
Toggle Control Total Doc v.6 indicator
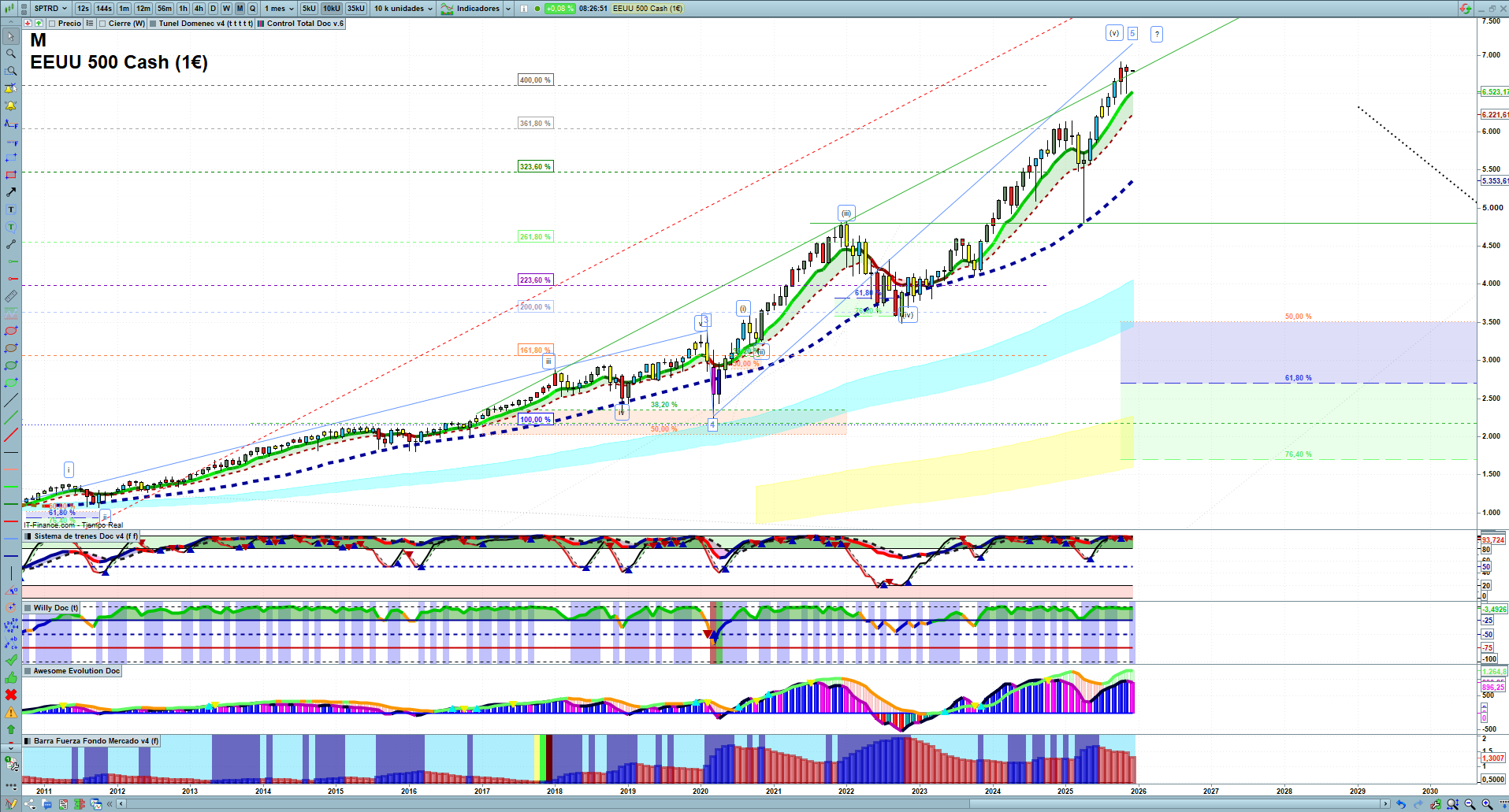[x=261, y=24]
